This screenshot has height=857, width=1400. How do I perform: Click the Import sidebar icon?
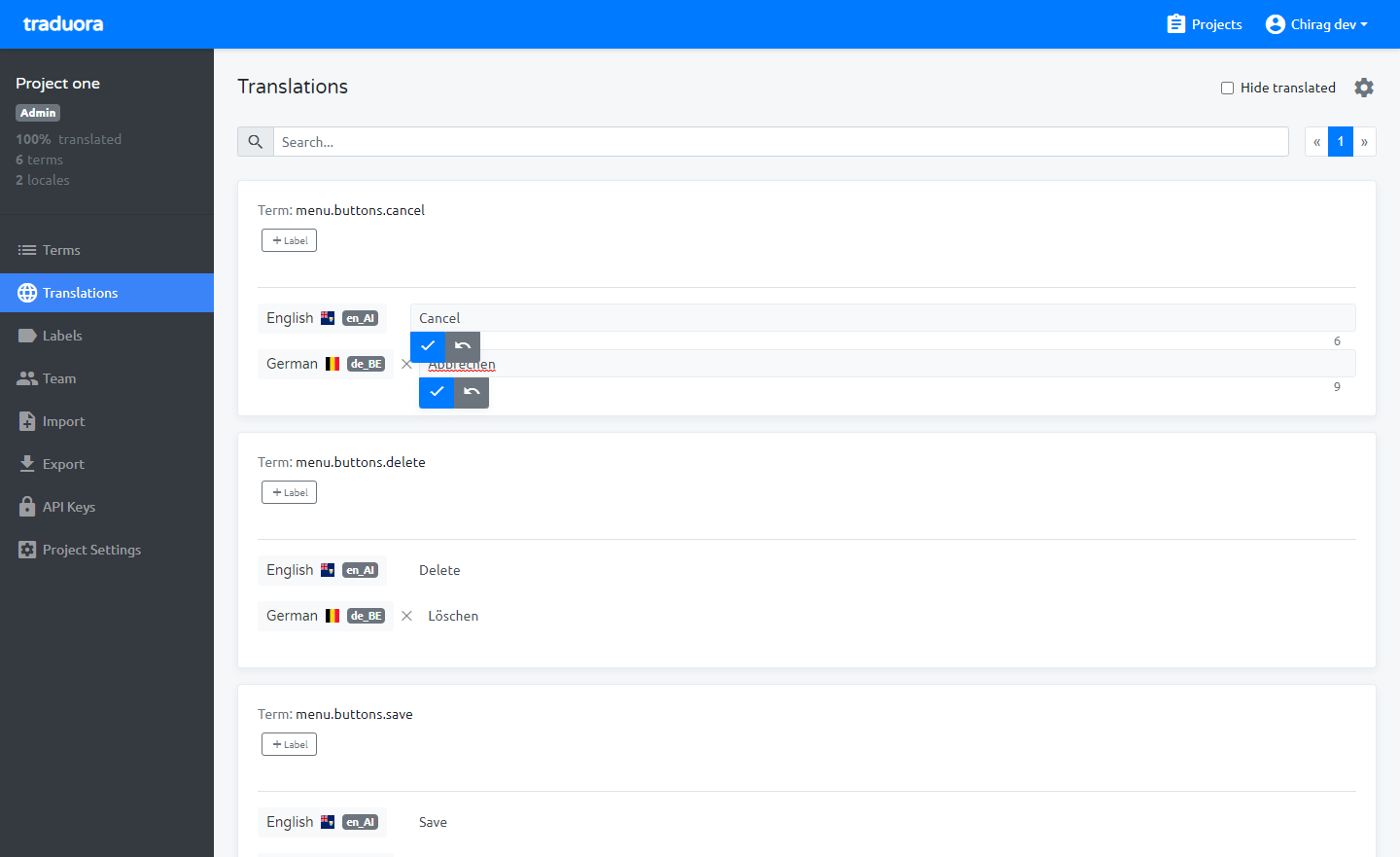(28, 421)
